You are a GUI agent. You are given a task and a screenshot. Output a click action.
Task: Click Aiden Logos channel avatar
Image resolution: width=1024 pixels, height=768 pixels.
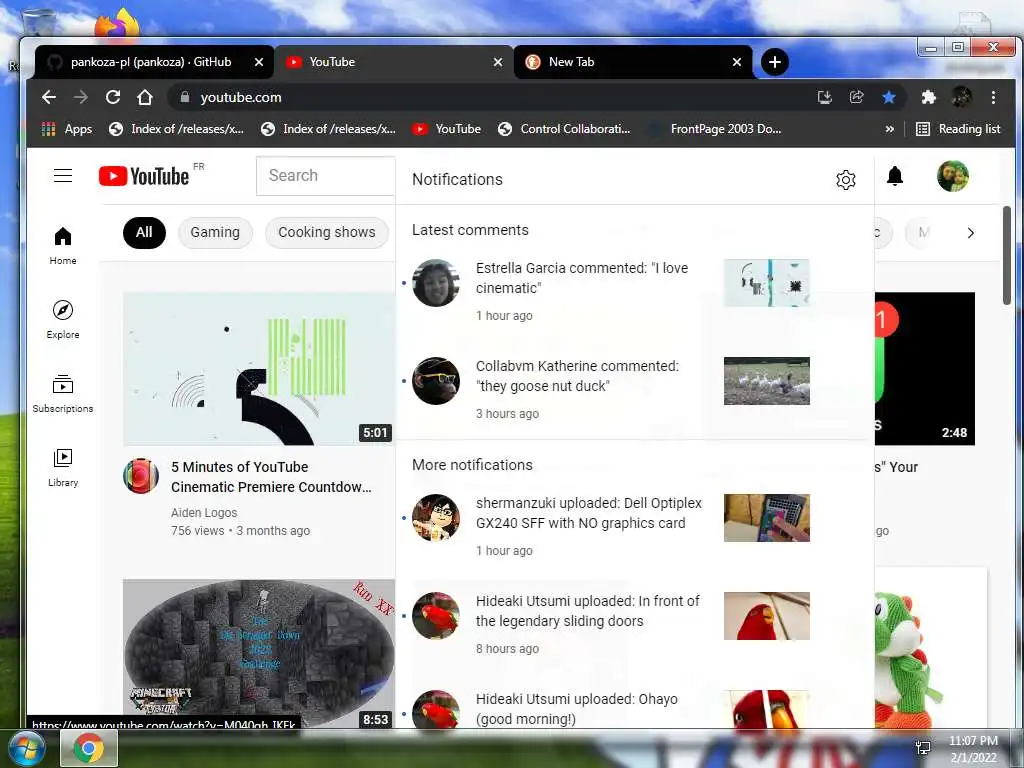coord(140,476)
